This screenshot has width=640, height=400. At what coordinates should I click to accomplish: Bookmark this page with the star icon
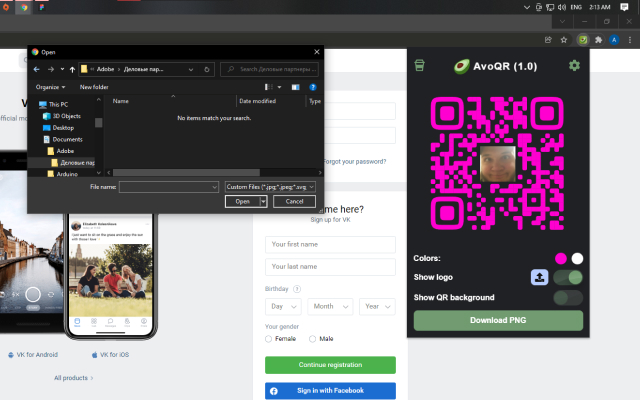point(564,40)
